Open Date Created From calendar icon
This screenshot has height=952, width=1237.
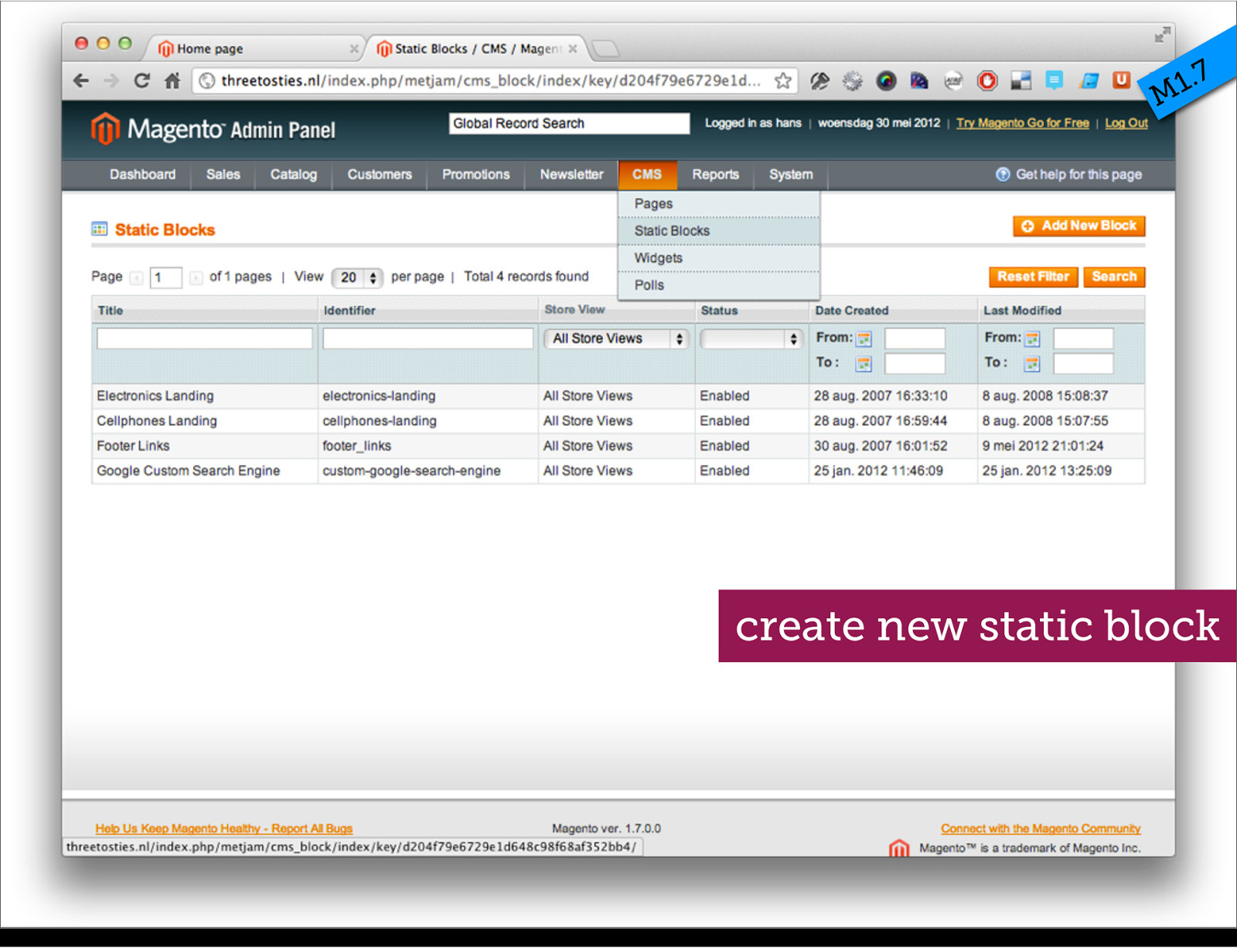click(x=864, y=339)
